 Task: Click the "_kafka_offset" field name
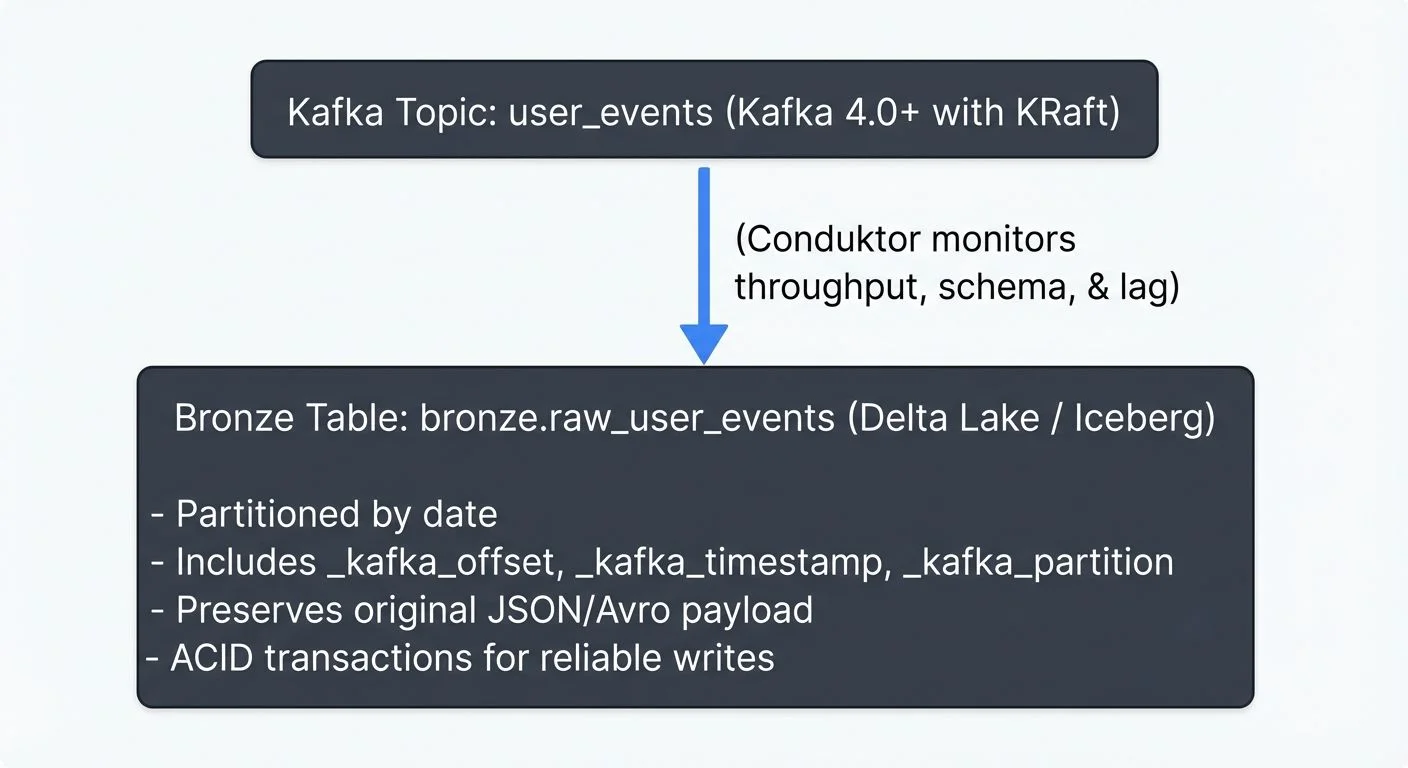441,562
